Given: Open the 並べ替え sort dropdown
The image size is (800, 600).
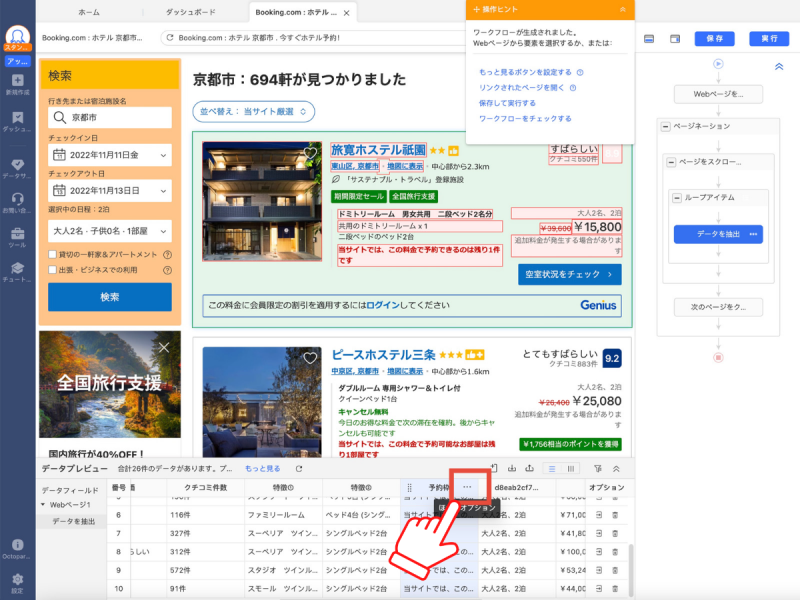Looking at the screenshot, I should click(x=253, y=112).
